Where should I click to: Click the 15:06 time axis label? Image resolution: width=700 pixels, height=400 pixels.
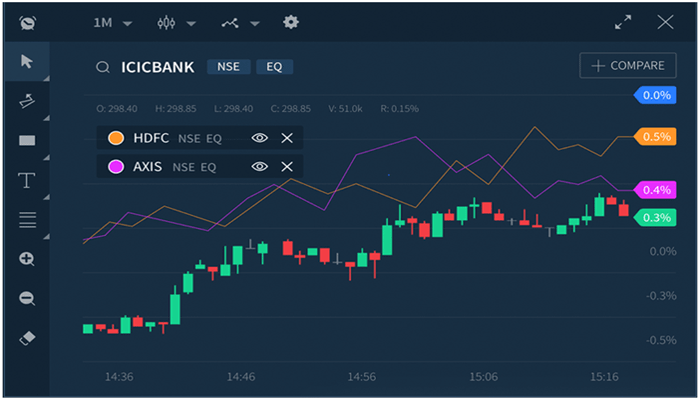(x=483, y=377)
